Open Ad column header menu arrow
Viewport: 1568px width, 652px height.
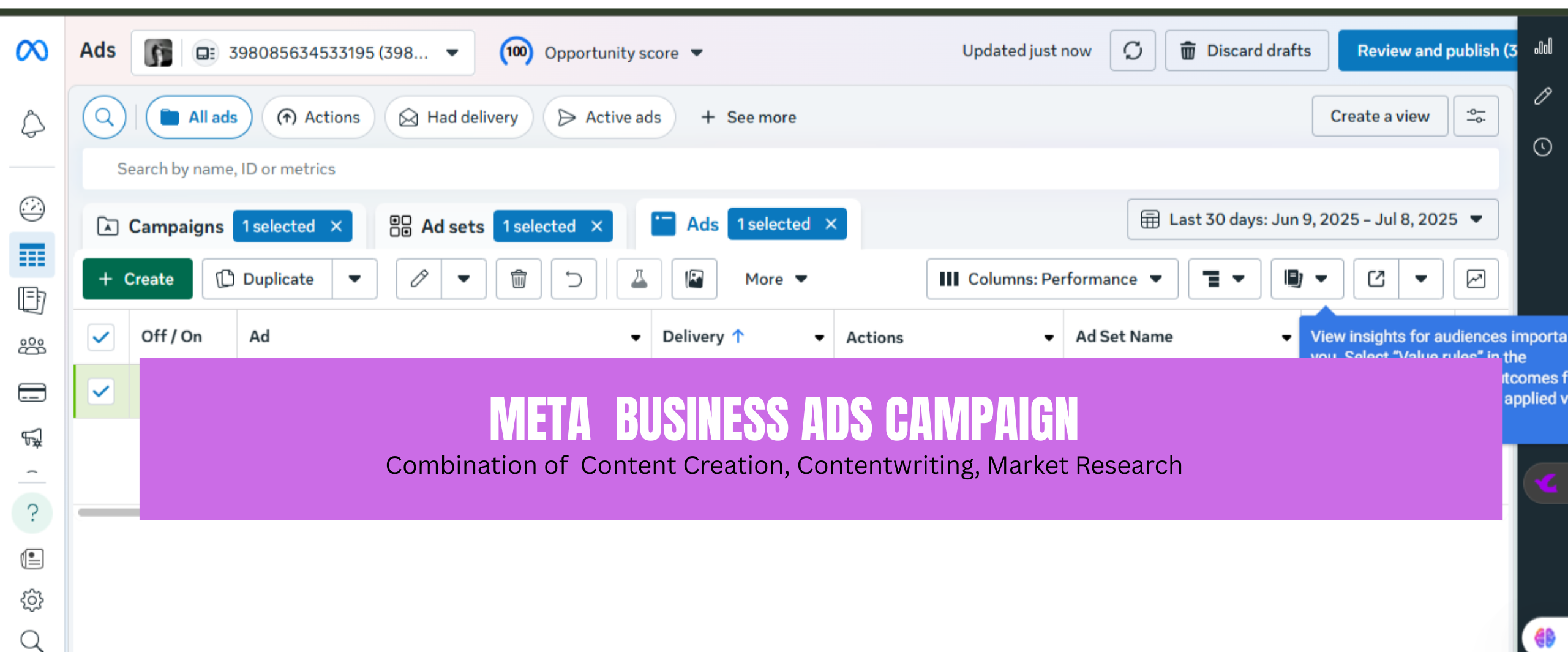(636, 337)
